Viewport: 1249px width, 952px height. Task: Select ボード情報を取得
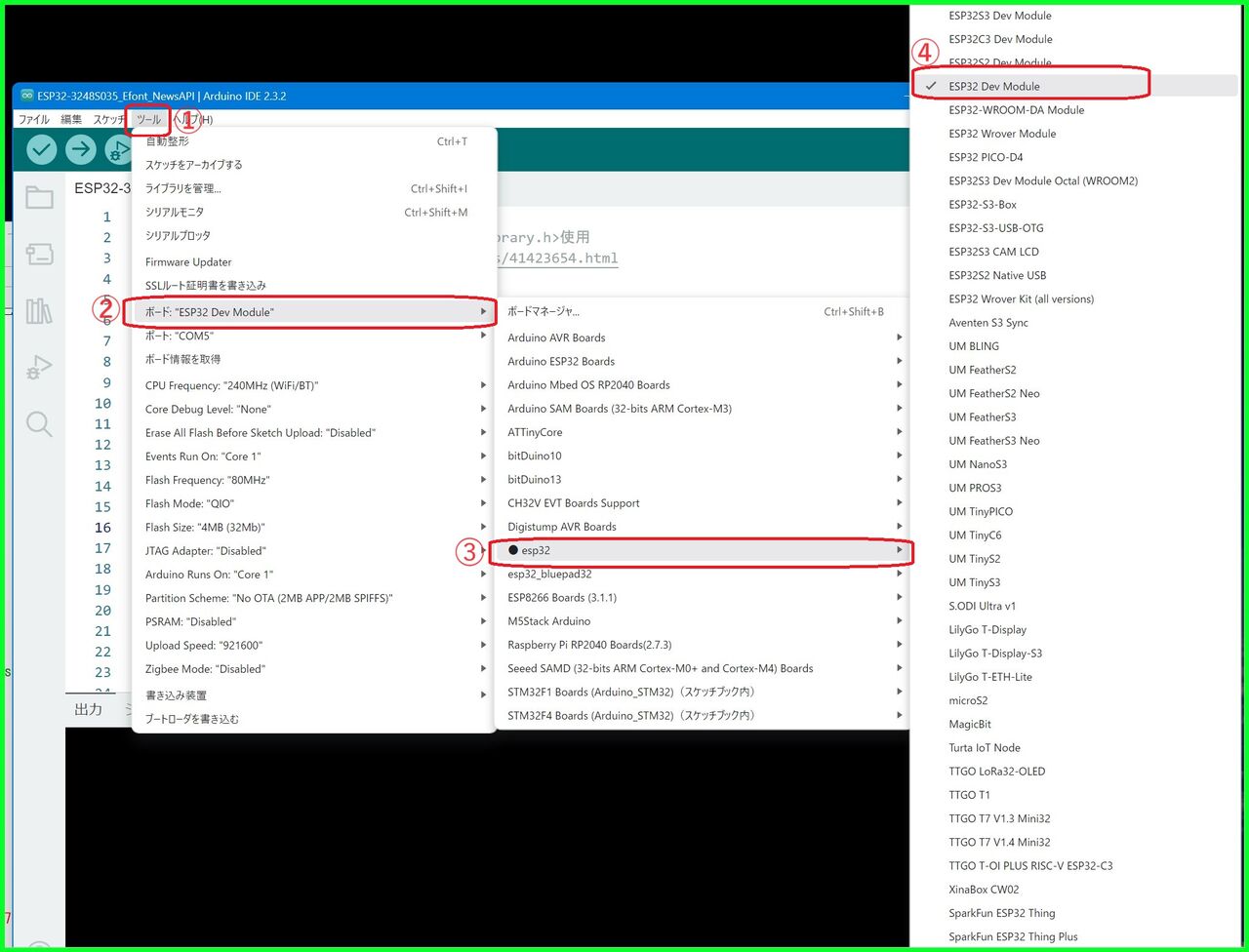point(314,359)
